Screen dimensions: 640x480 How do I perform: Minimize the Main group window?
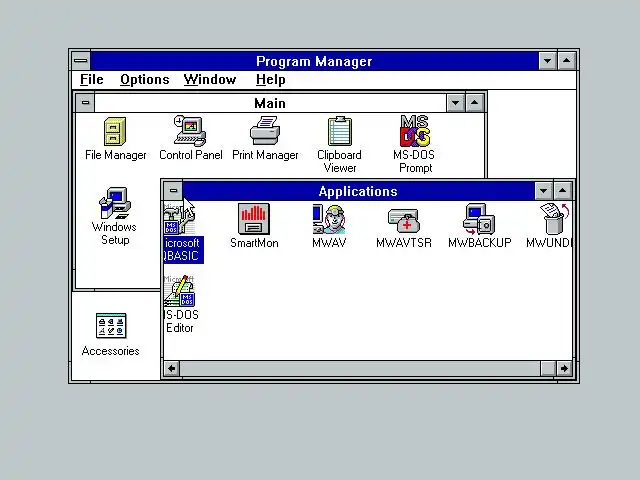pos(456,102)
